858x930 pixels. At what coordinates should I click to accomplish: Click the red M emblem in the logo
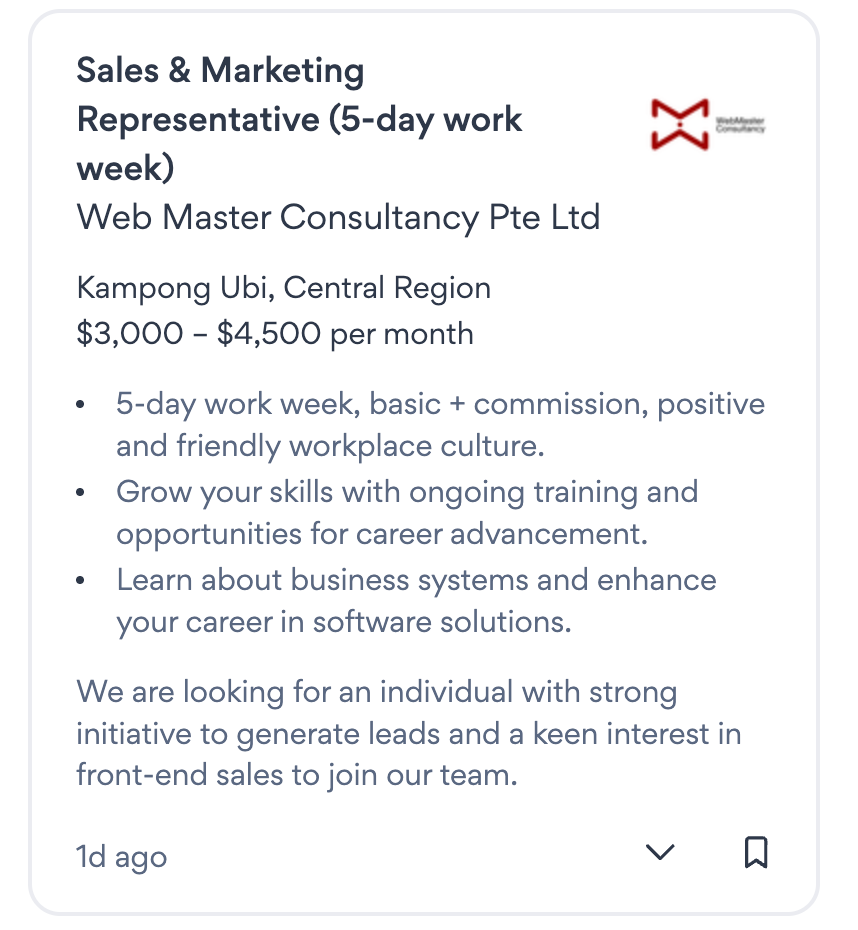[x=679, y=124]
